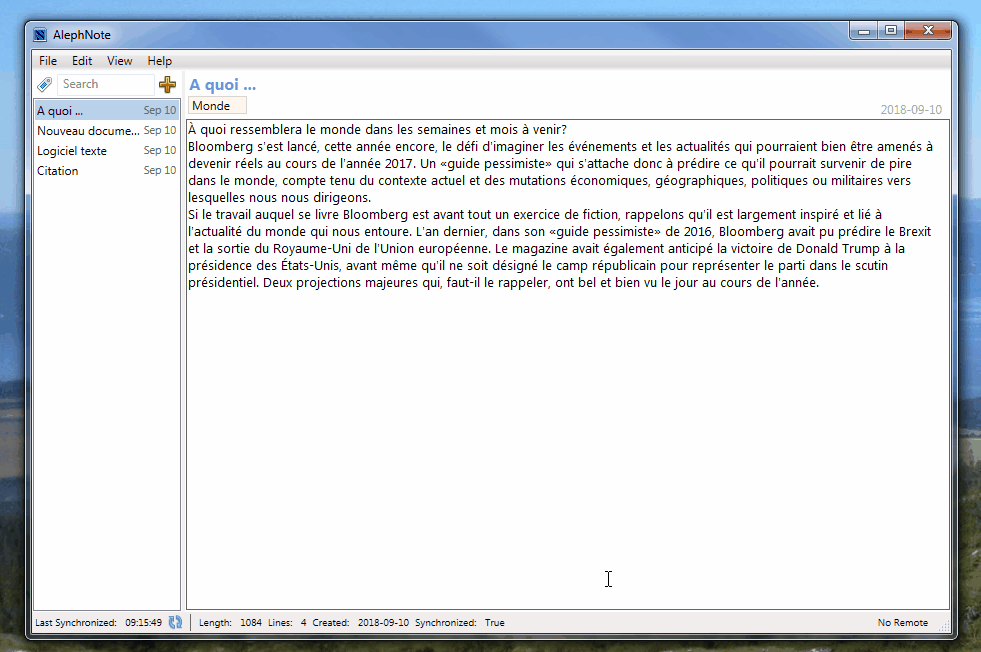Click the tag filter icon beside Search
The height and width of the screenshot is (652, 981).
point(44,84)
